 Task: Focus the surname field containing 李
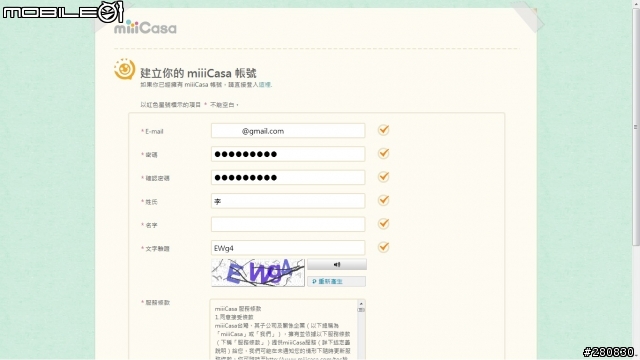point(288,201)
